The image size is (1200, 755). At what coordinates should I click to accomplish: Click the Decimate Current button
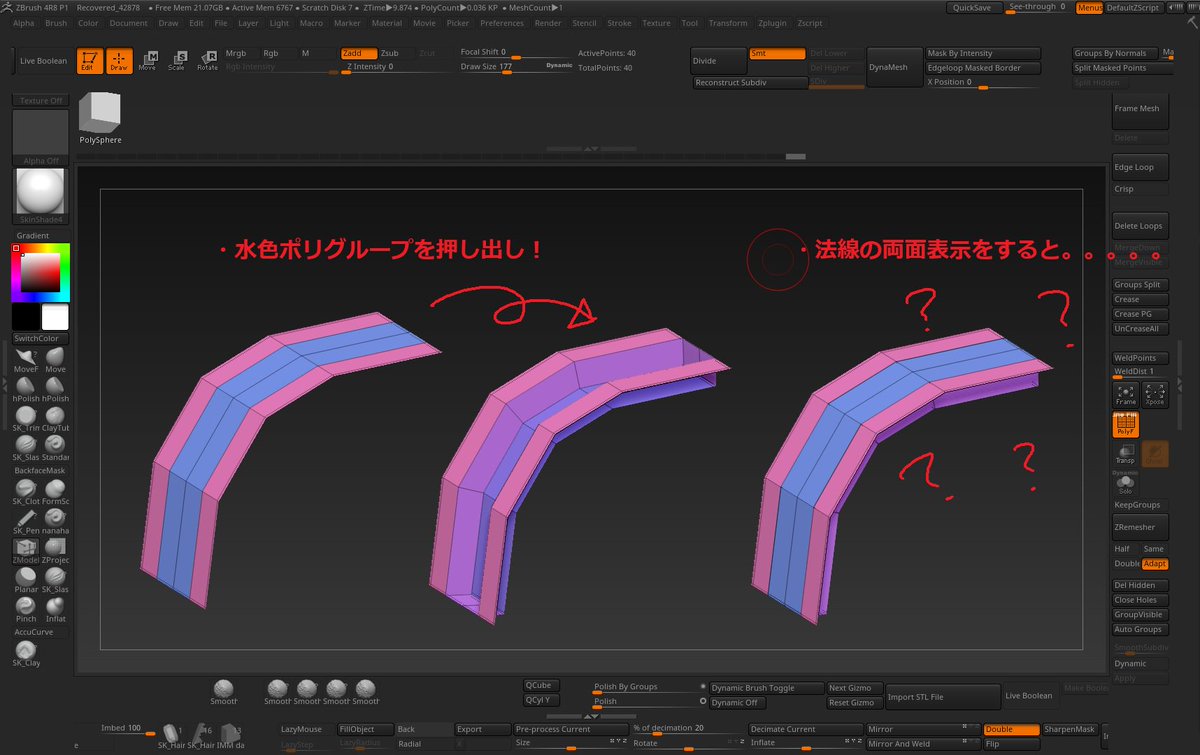pos(805,729)
